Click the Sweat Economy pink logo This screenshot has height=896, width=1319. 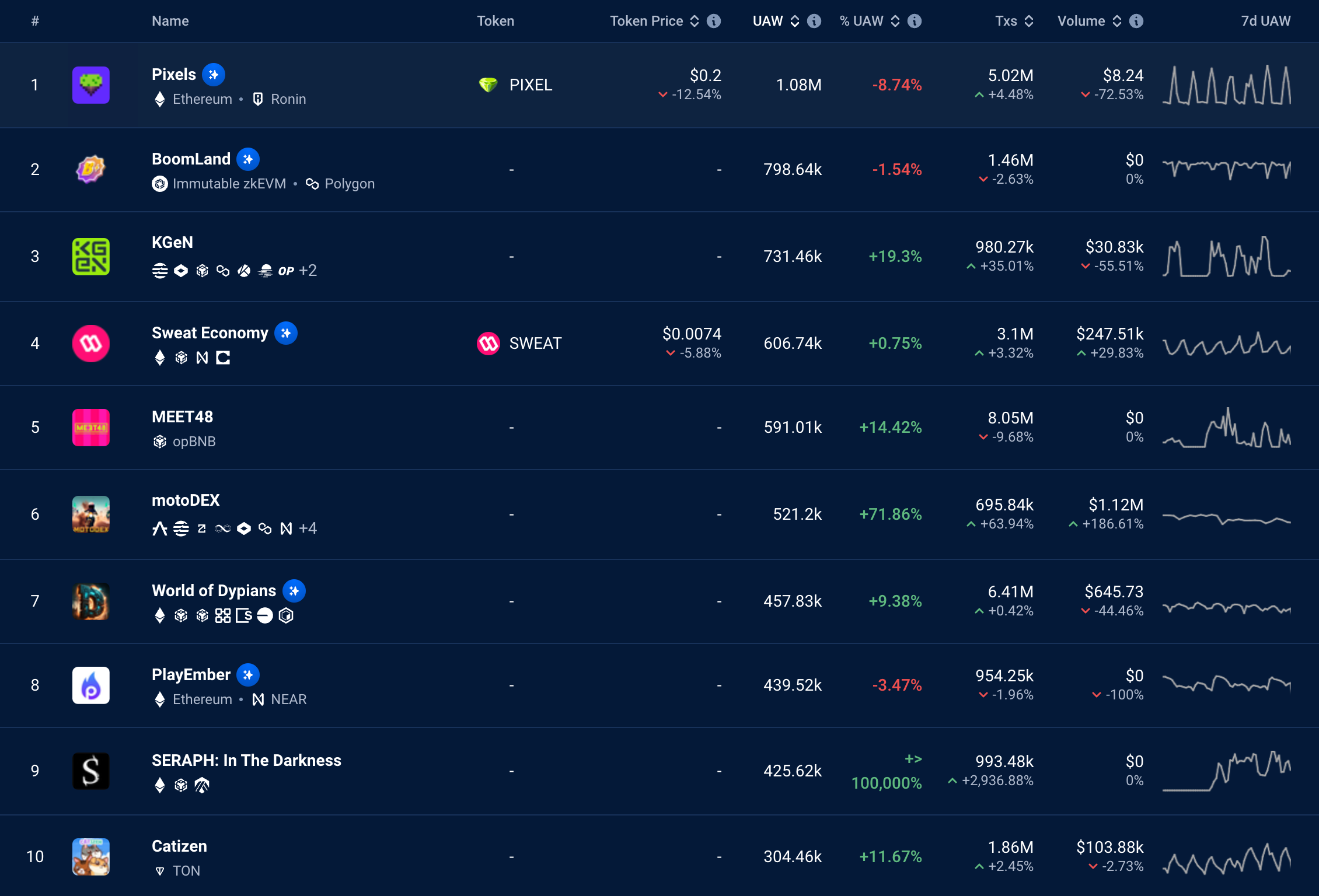click(90, 344)
